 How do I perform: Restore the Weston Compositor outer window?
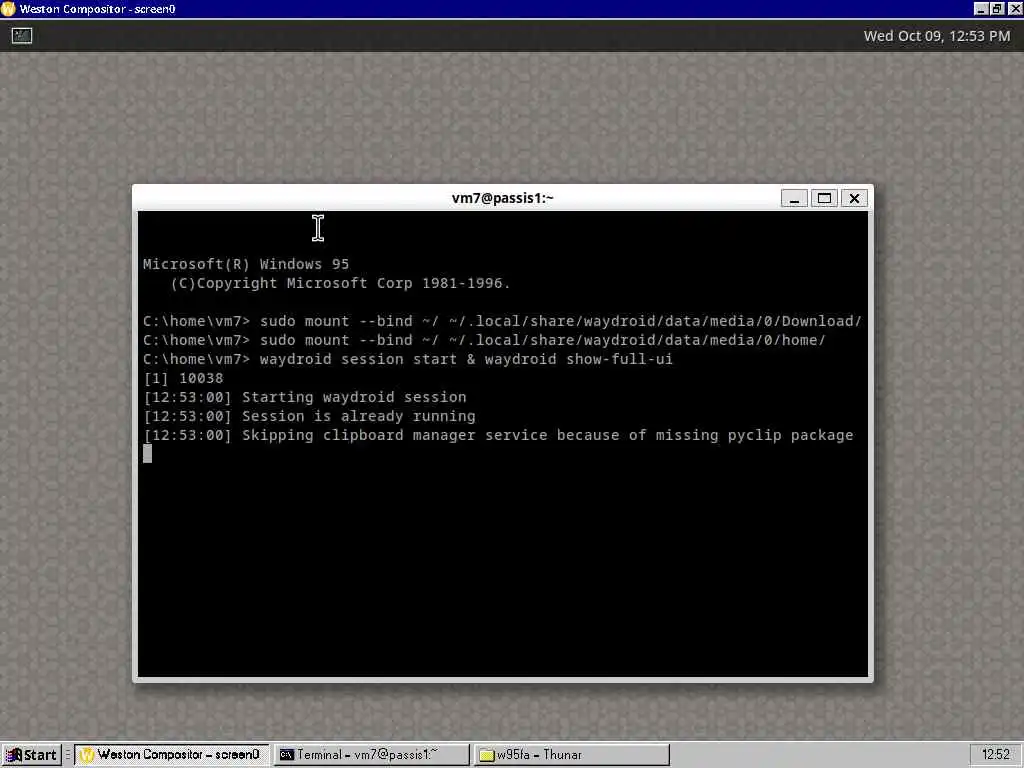[997, 9]
